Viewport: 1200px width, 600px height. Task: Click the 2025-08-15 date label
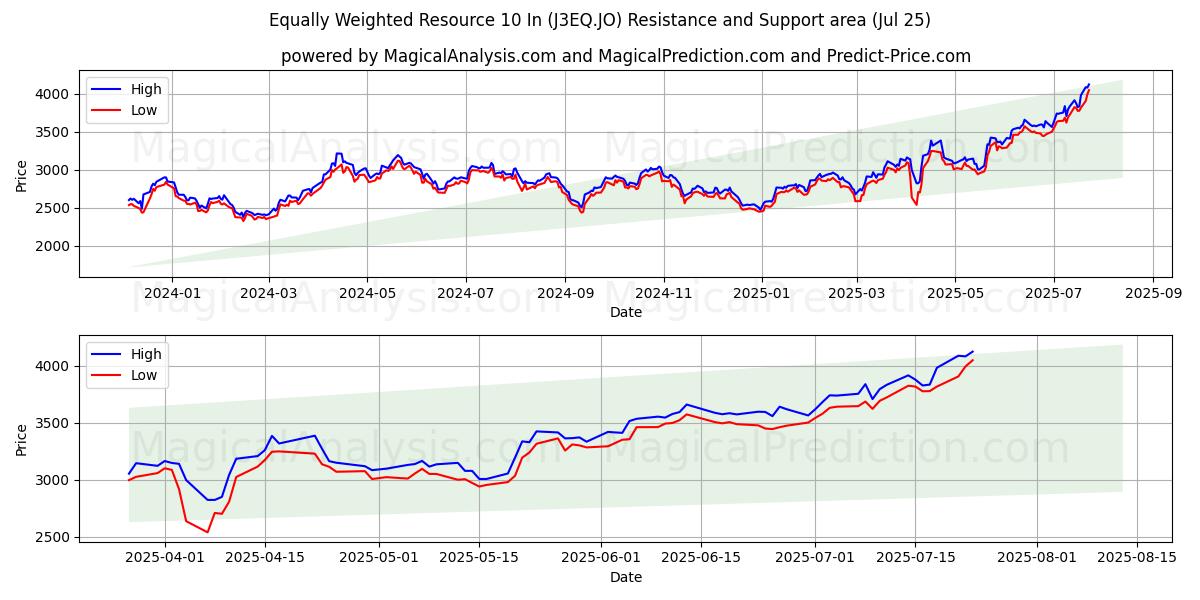point(1137,559)
